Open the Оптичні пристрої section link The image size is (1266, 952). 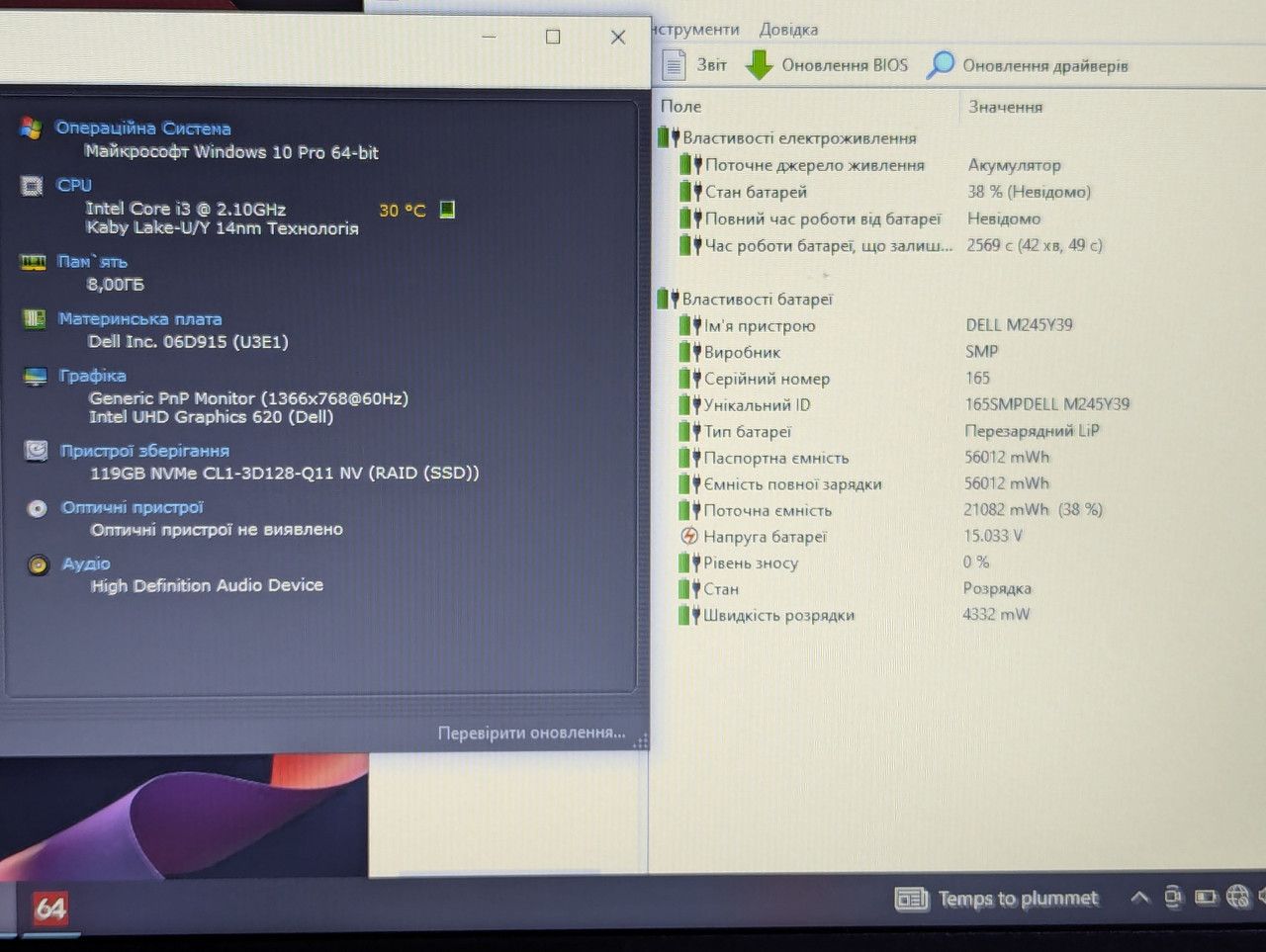133,507
